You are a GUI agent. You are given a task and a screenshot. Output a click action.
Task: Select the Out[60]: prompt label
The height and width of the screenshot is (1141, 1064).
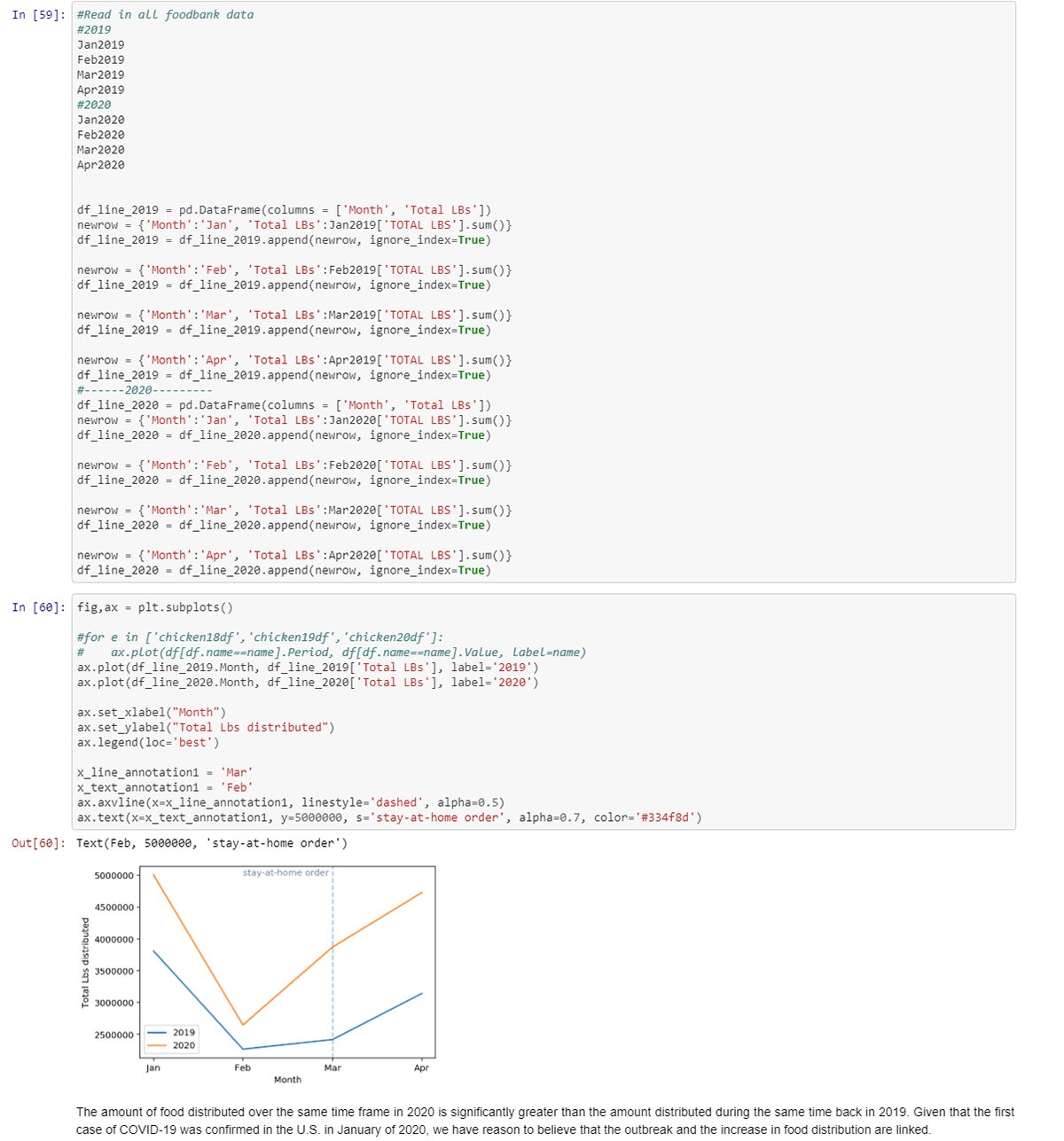(x=38, y=843)
